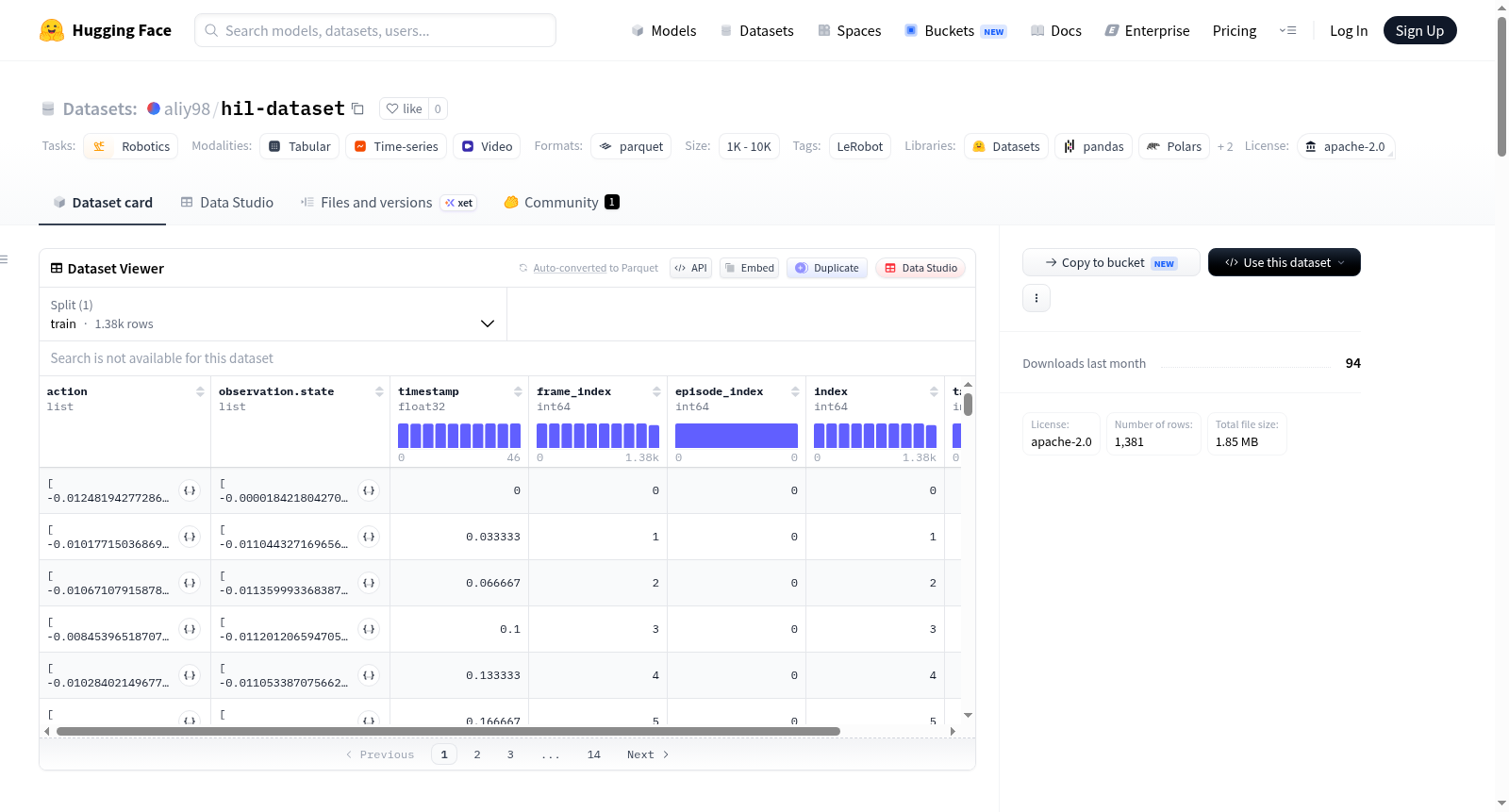Sort by the frame_index column
1509x812 pixels.
pyautogui.click(x=656, y=391)
